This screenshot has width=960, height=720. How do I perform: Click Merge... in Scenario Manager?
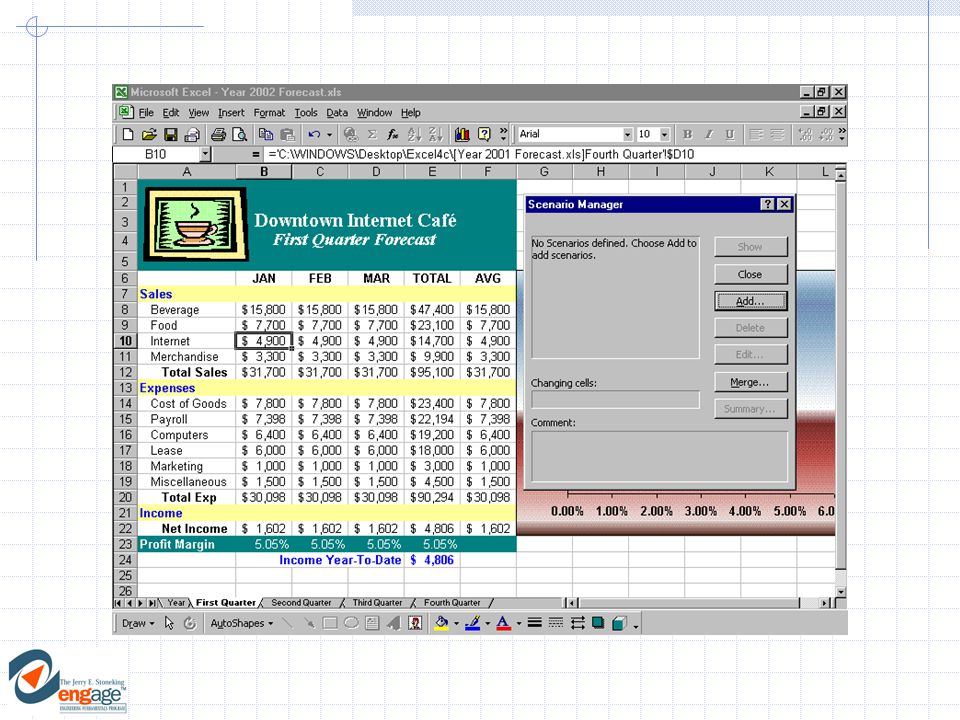point(750,383)
